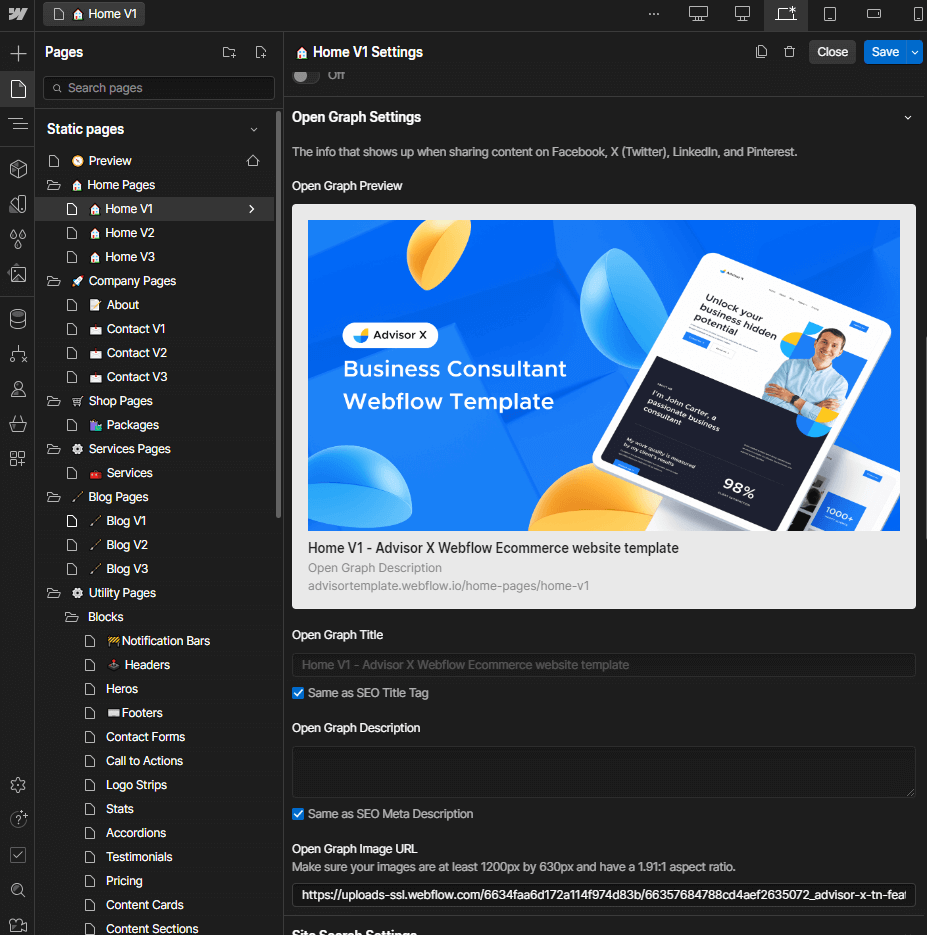This screenshot has width=927, height=935.
Task: Open the Style selectors droplets icon
Action: pos(18,239)
